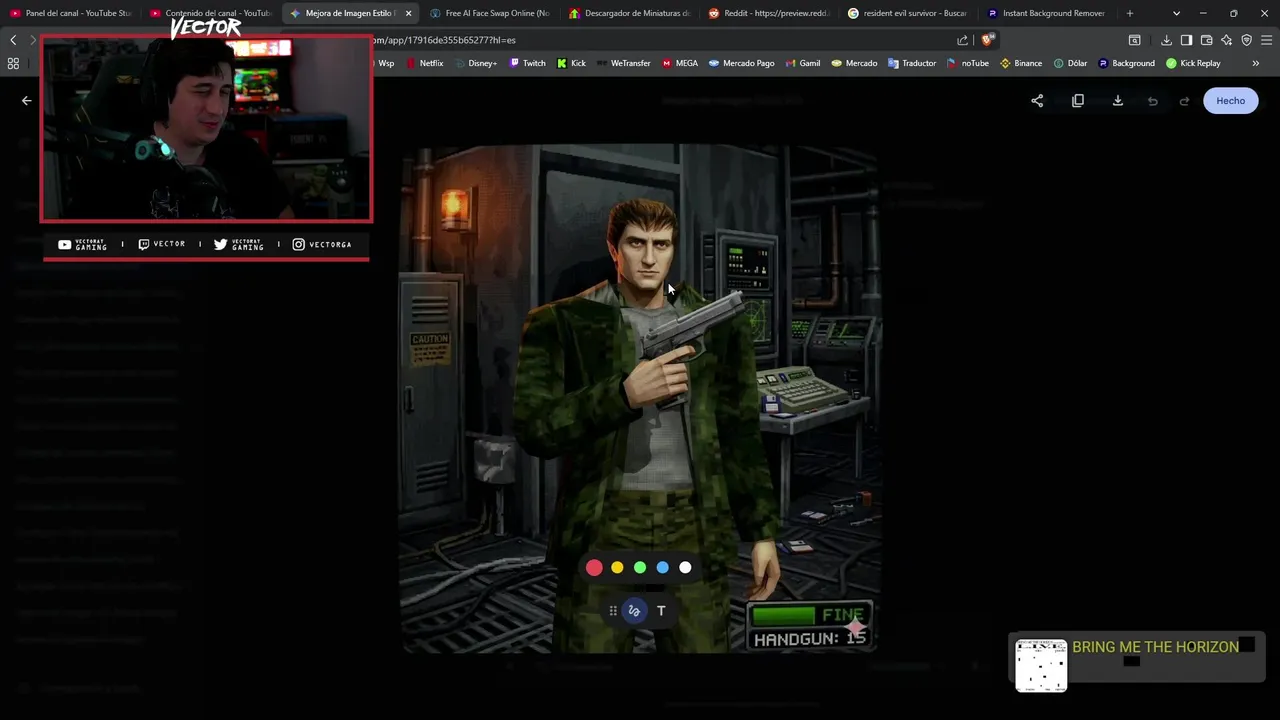This screenshot has width=1280, height=720.
Task: Click the Bring Me The Horizon album art
Action: click(1041, 665)
